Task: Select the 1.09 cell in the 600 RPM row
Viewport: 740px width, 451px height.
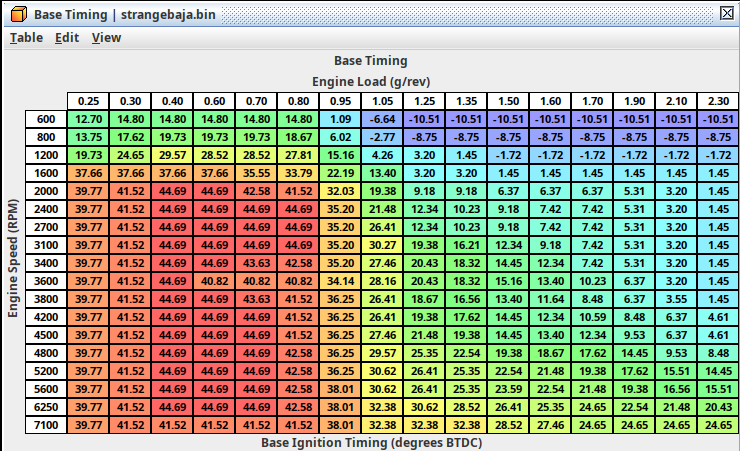Action: click(x=341, y=119)
